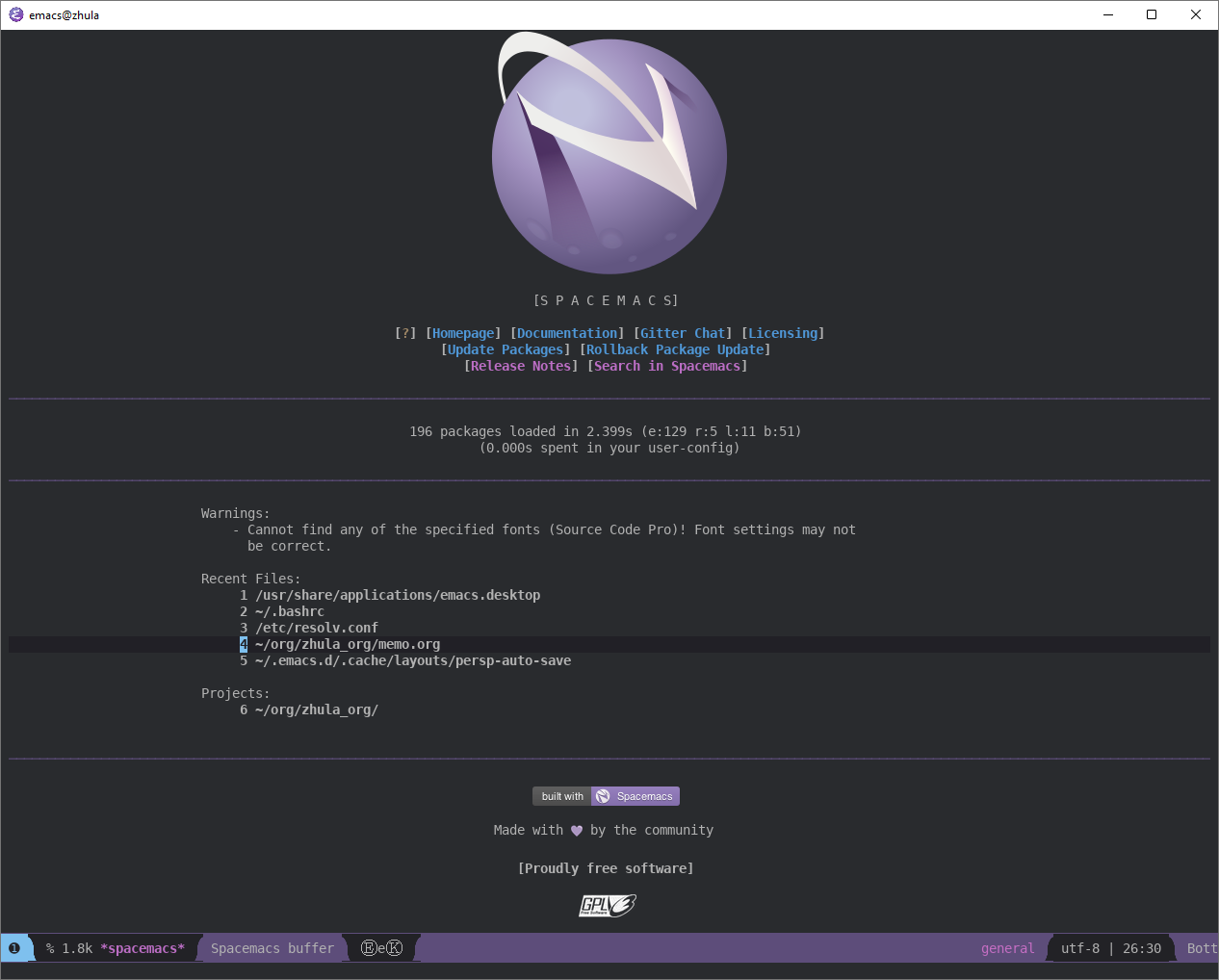Click the circled E indicator in the mode line
Screen dimensions: 1219x980
click(x=367, y=947)
